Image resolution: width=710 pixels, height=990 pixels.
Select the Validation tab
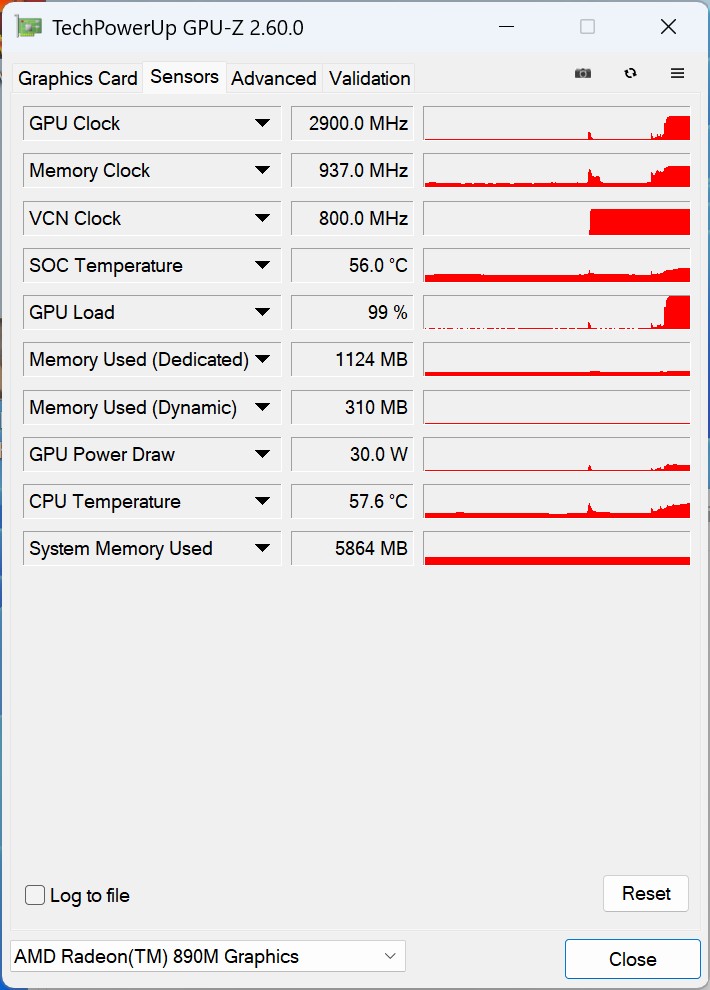[369, 78]
